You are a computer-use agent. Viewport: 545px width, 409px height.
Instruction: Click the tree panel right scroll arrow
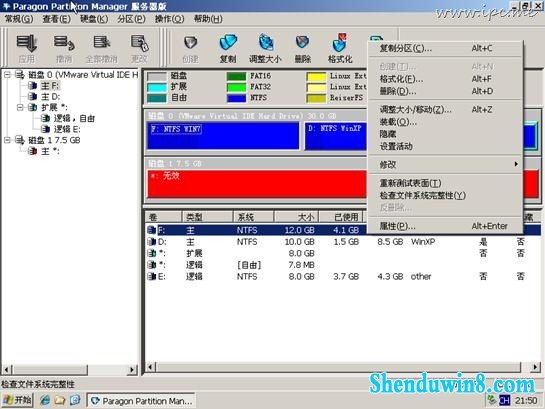click(x=132, y=369)
